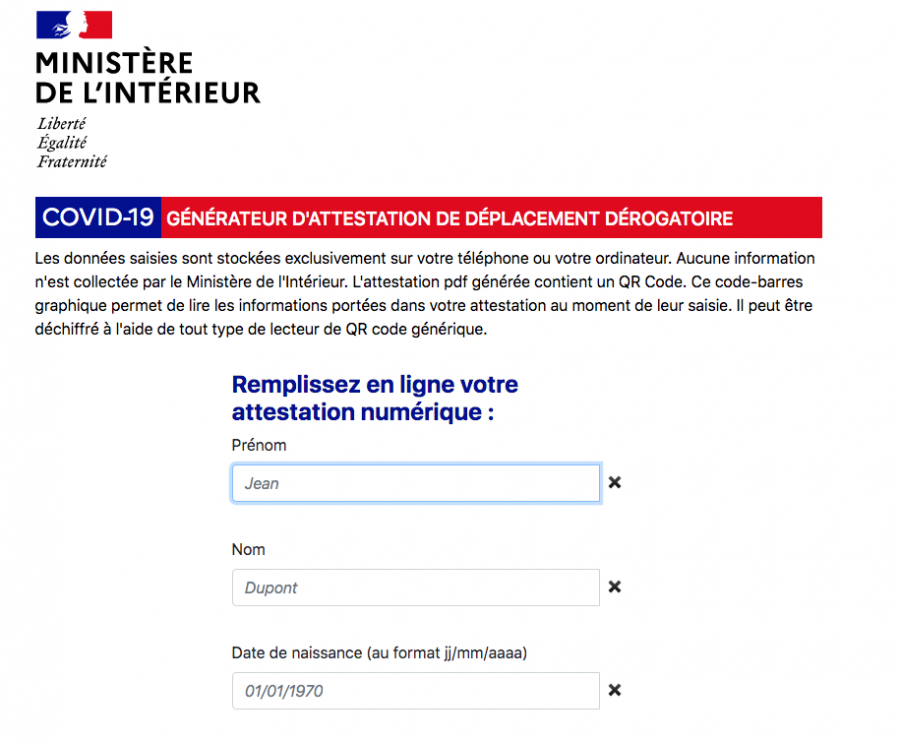This screenshot has height=742, width=900.
Task: Click the blue COVID-19 badge
Action: point(98,217)
